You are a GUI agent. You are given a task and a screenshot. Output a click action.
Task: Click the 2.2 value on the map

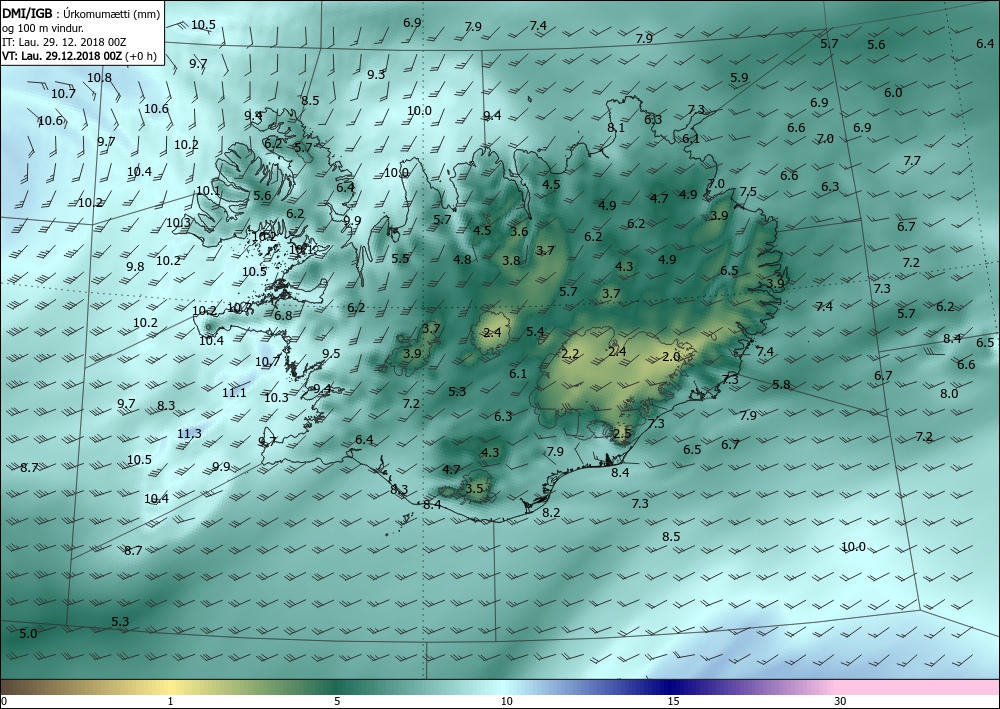570,354
